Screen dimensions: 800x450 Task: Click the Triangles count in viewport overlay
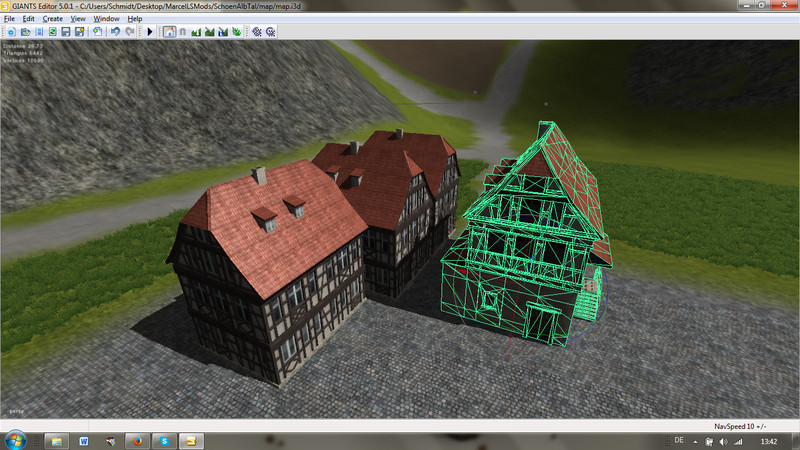(x=23, y=53)
